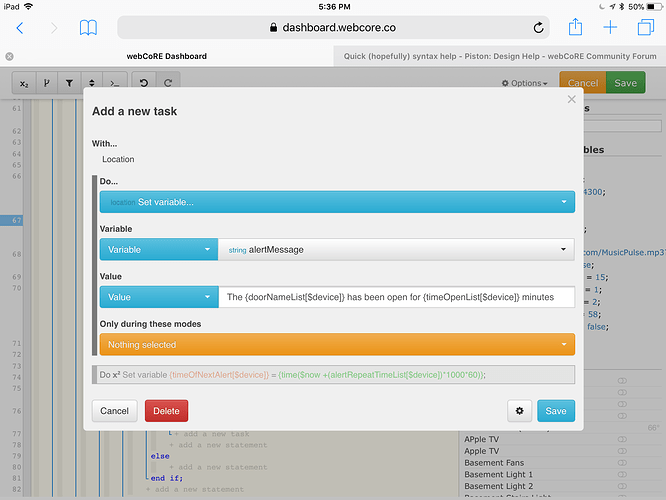The width and height of the screenshot is (666, 500).
Task: Tap the dashboard.webcore.co address bar
Action: point(333,28)
